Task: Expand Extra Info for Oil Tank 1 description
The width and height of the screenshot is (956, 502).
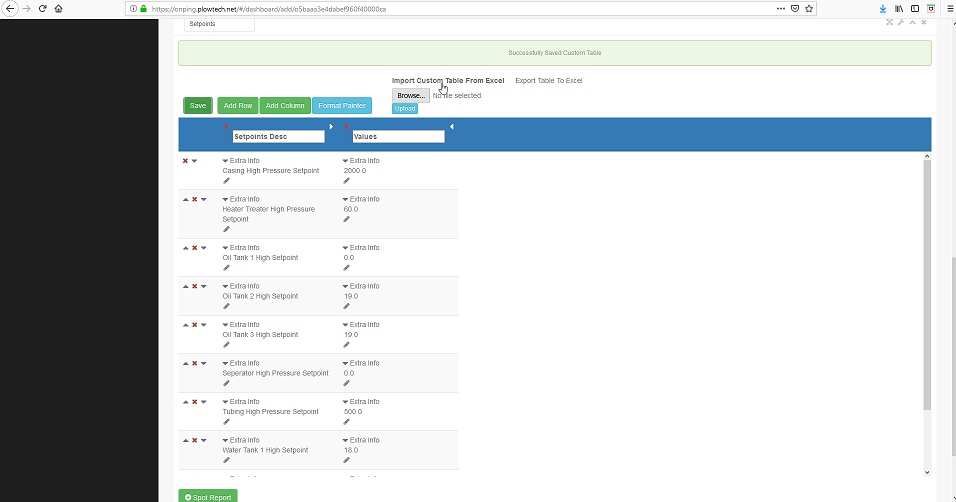Action: pyautogui.click(x=226, y=248)
